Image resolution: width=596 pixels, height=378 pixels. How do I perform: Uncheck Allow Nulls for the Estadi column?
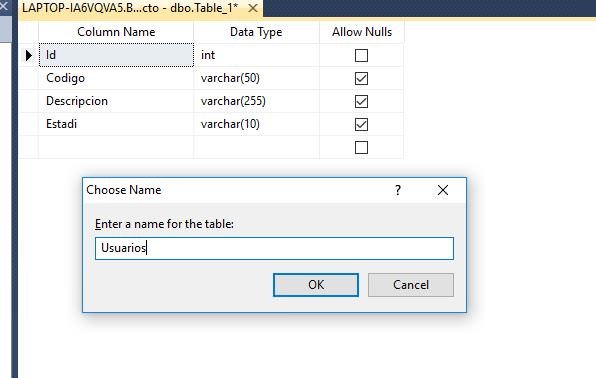tap(361, 124)
